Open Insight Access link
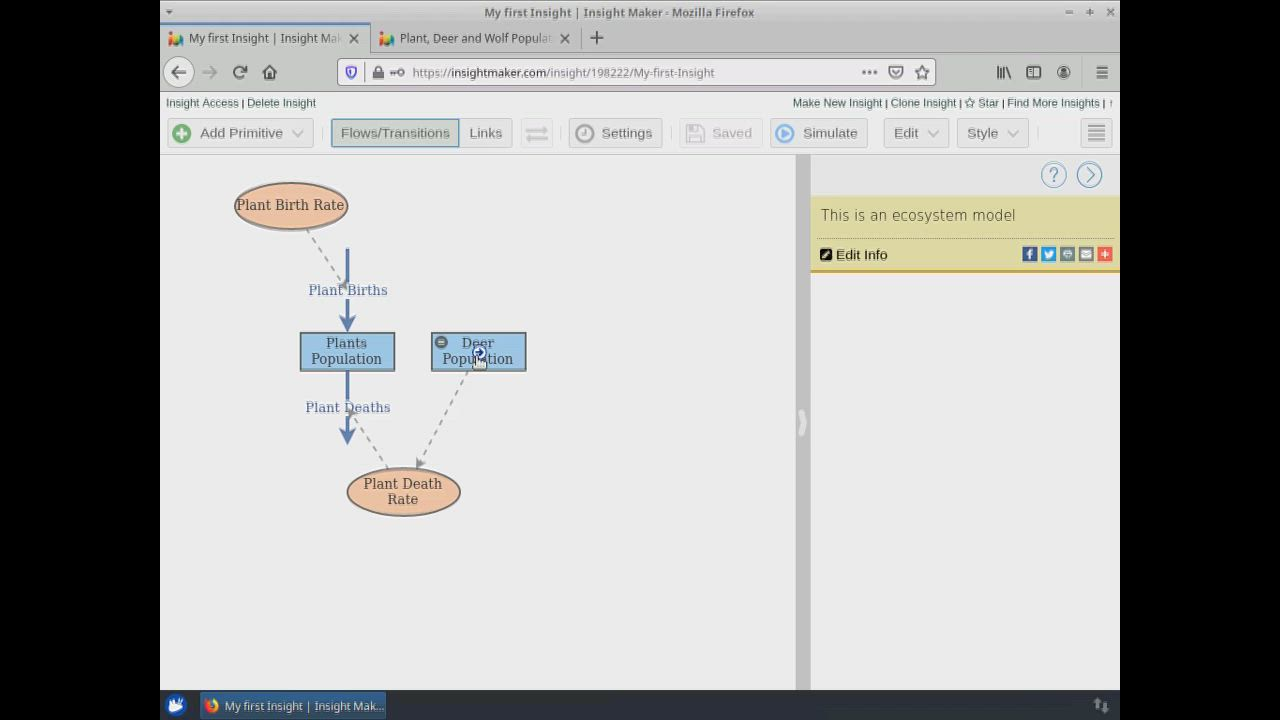This screenshot has height=720, width=1280. [x=202, y=103]
